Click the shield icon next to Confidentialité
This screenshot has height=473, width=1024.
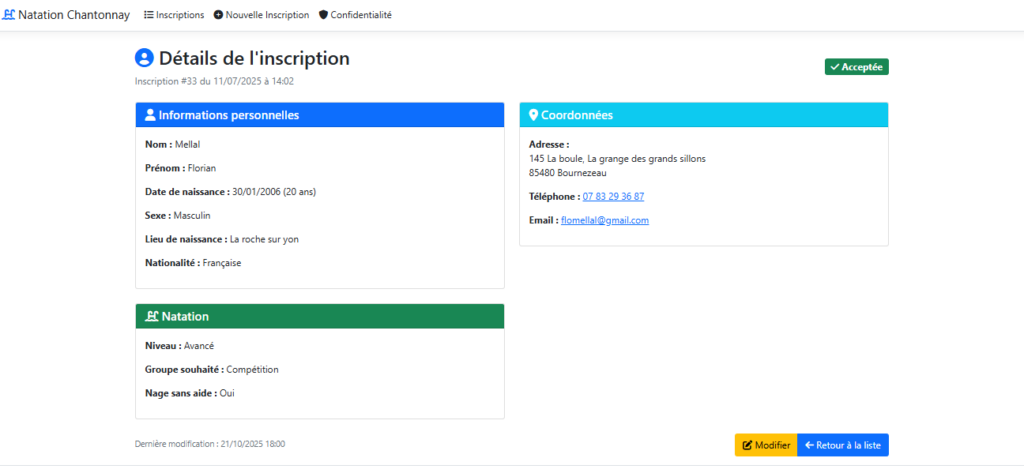[323, 14]
